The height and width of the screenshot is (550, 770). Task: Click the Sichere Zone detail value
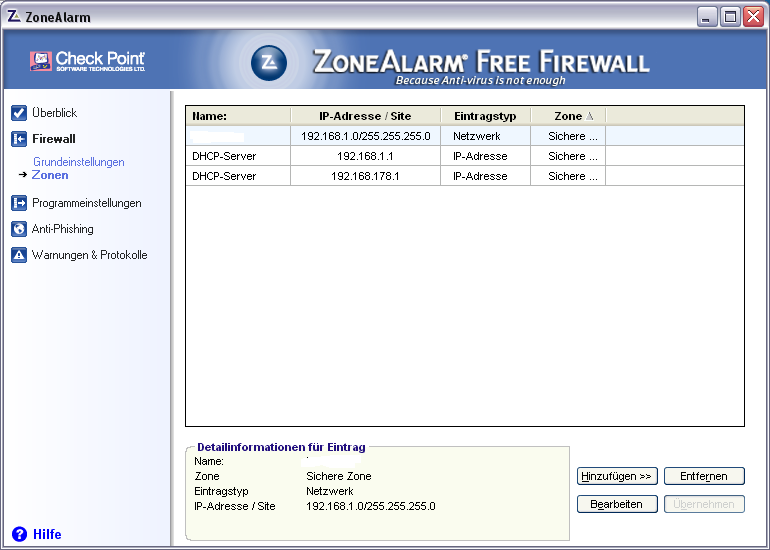click(338, 476)
